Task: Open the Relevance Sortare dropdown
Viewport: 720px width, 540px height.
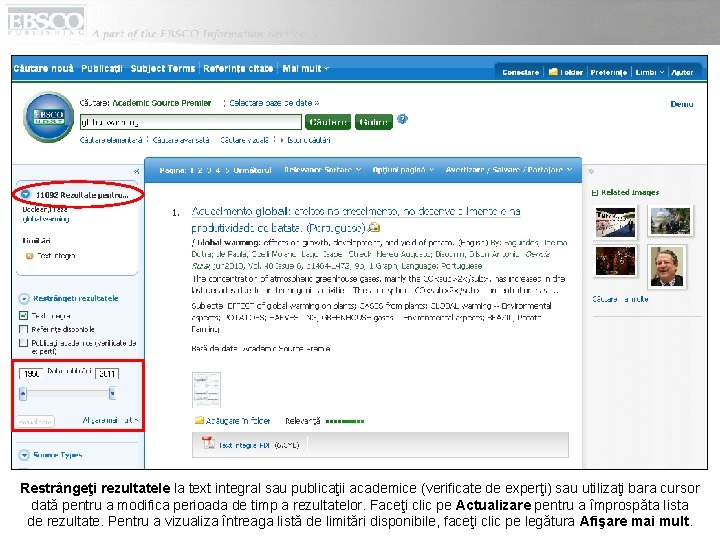Action: (322, 170)
